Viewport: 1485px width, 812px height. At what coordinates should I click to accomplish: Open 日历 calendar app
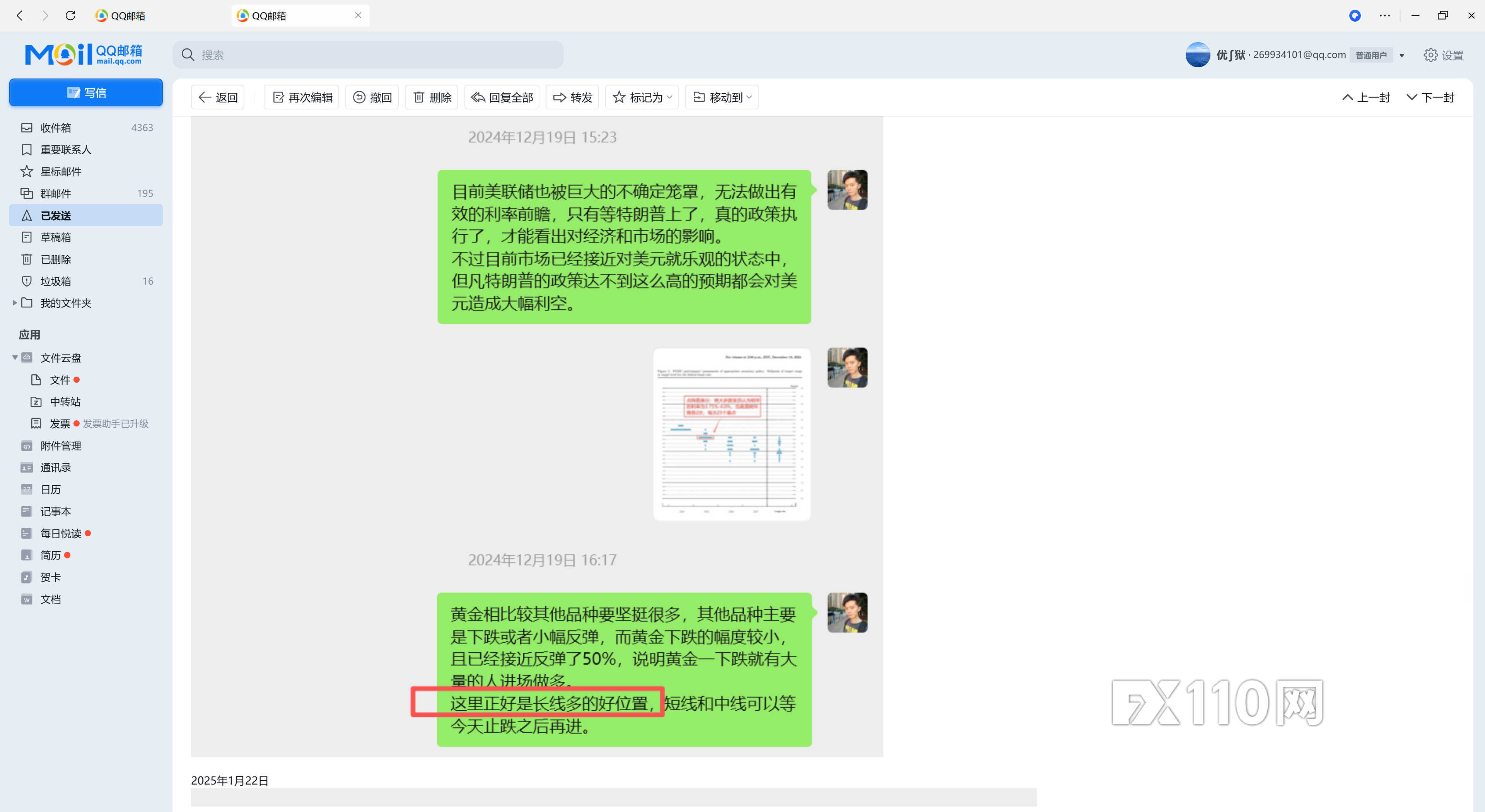pyautogui.click(x=51, y=489)
